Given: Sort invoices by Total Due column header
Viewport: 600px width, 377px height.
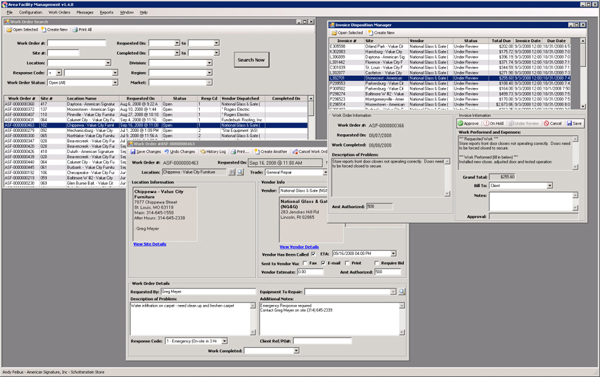Looking at the screenshot, I should coord(501,41).
